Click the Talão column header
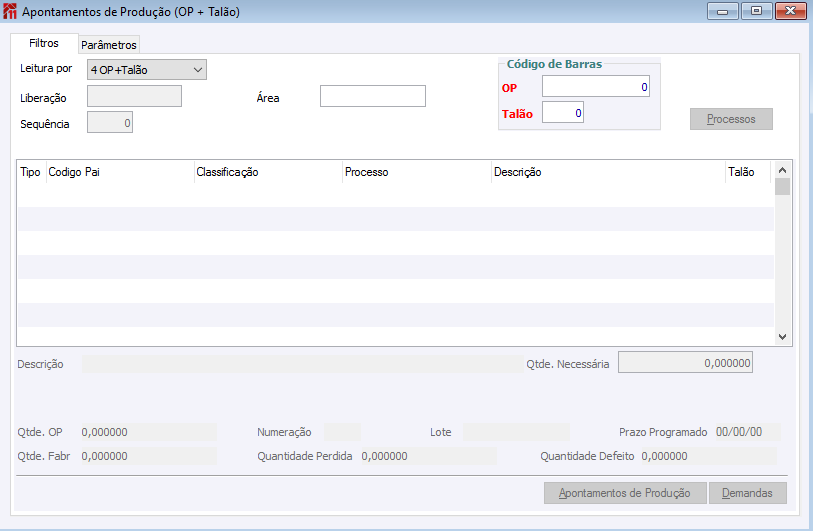Viewport: 813px width, 531px height. (x=748, y=172)
